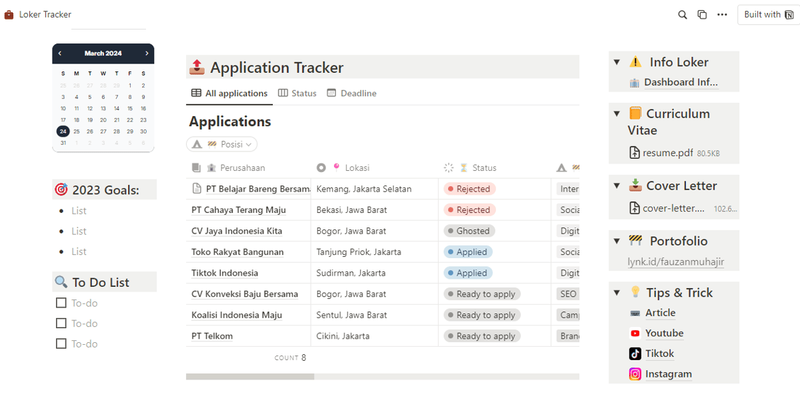Click the 2023 Goals heading text
The width and height of the screenshot is (800, 401).
106,190
